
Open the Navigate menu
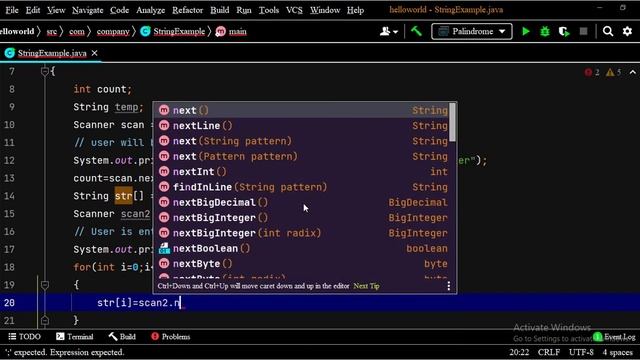87,10
